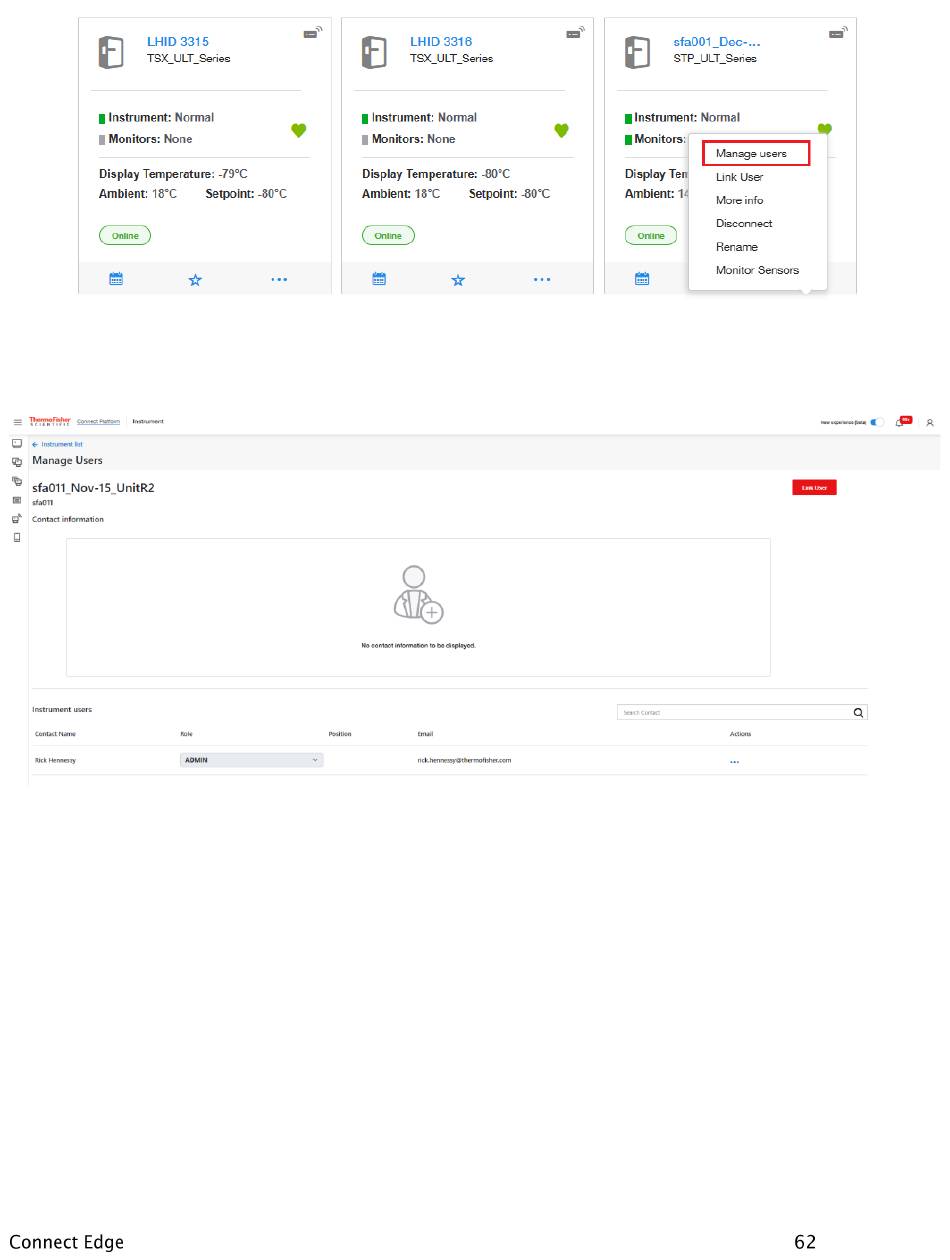Screen dimensions: 950x1260
Task: Click the Position column header
Action: tap(340, 734)
